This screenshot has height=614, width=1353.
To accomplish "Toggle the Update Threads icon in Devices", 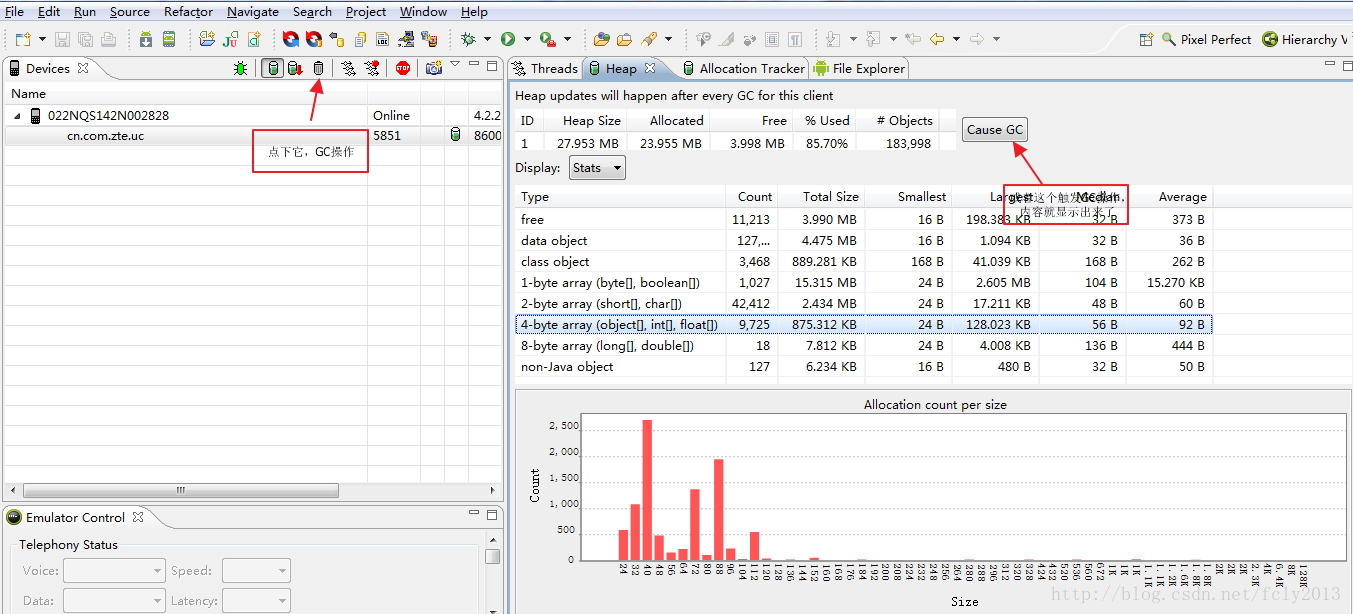I will pyautogui.click(x=348, y=68).
